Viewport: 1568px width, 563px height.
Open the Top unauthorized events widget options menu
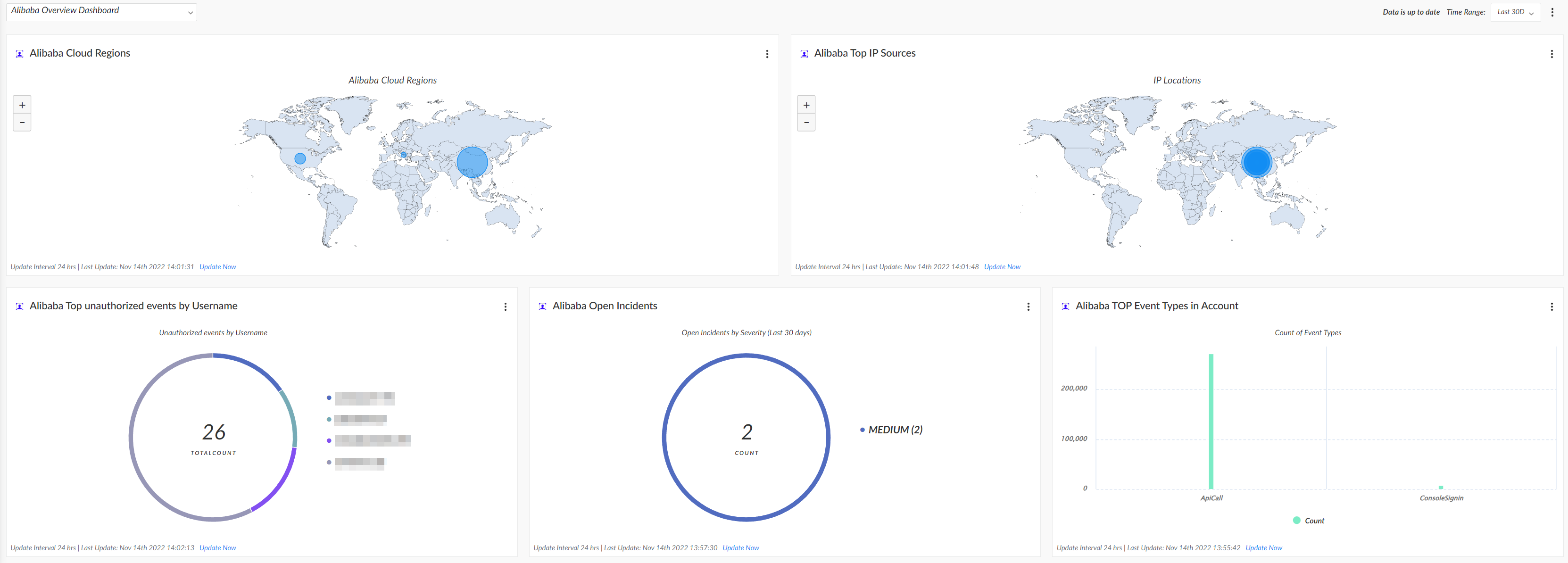pyautogui.click(x=505, y=307)
